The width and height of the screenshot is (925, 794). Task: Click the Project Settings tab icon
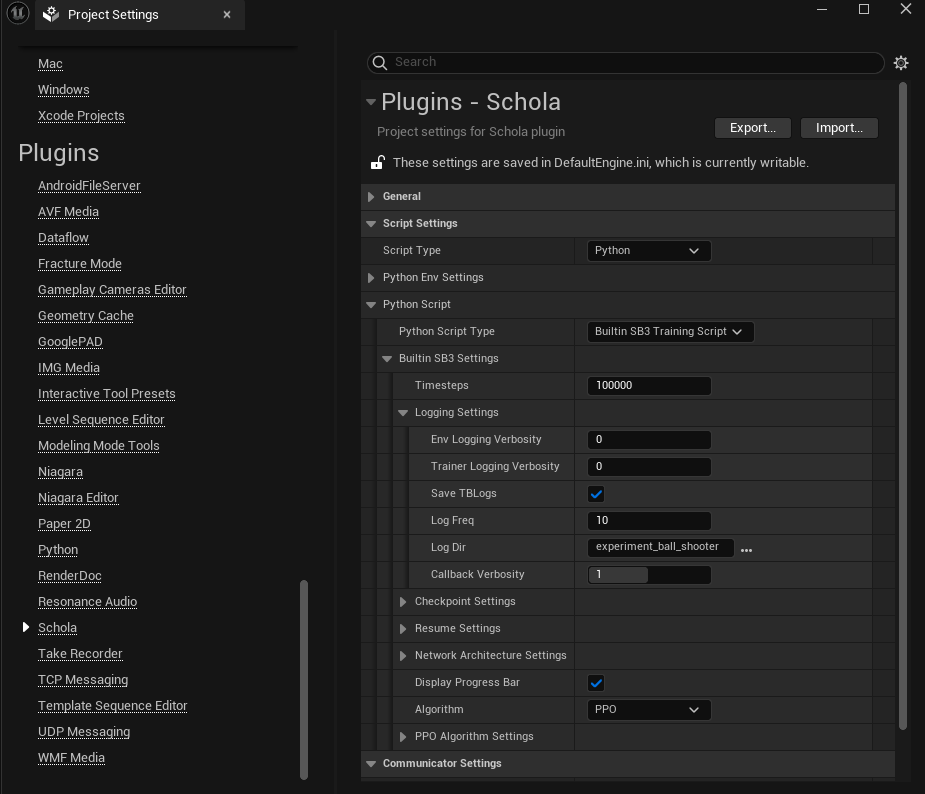pos(51,15)
